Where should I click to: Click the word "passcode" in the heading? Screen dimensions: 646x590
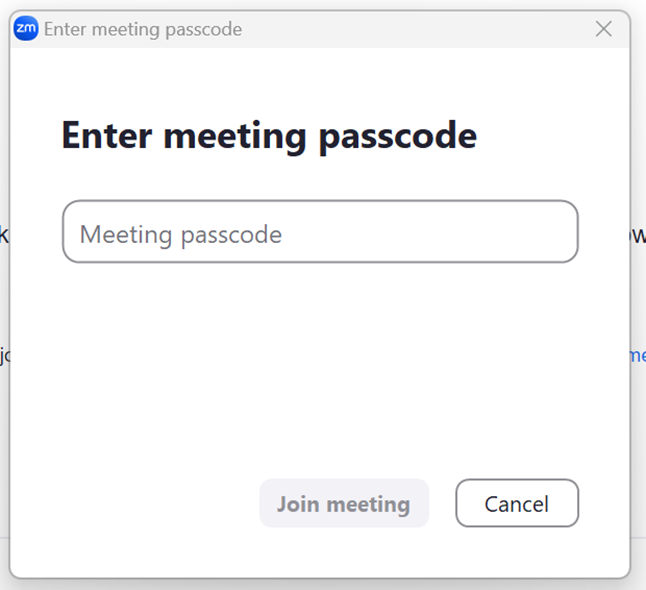pos(397,136)
